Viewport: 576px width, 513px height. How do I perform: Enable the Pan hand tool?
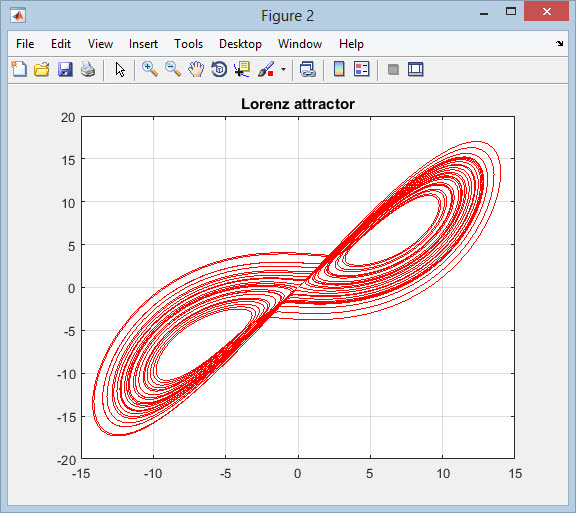click(x=196, y=69)
